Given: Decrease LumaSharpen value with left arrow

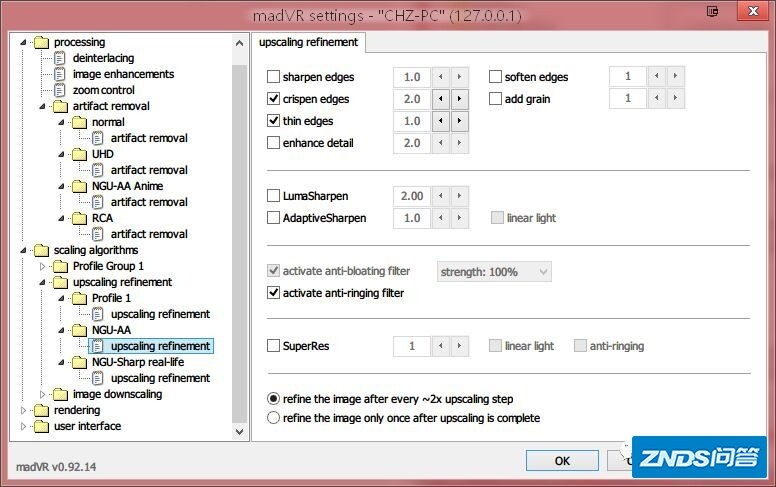Looking at the screenshot, I should 440,196.
